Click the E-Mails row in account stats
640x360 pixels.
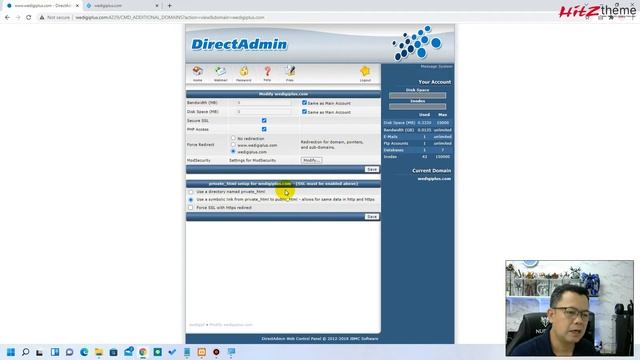(417, 136)
